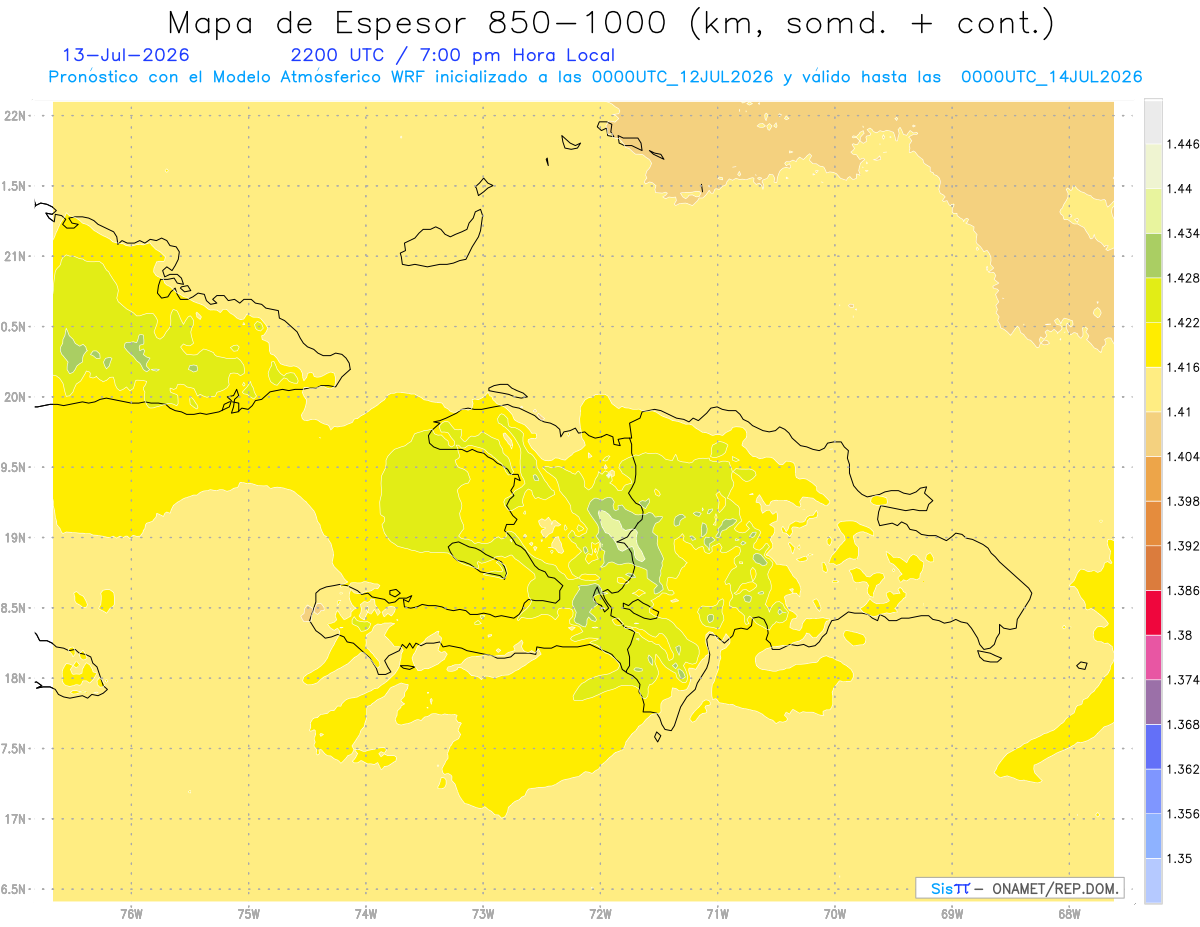The height and width of the screenshot is (927, 1200).
Task: Click the latitude axis label '18N'
Action: pyautogui.click(x=16, y=678)
